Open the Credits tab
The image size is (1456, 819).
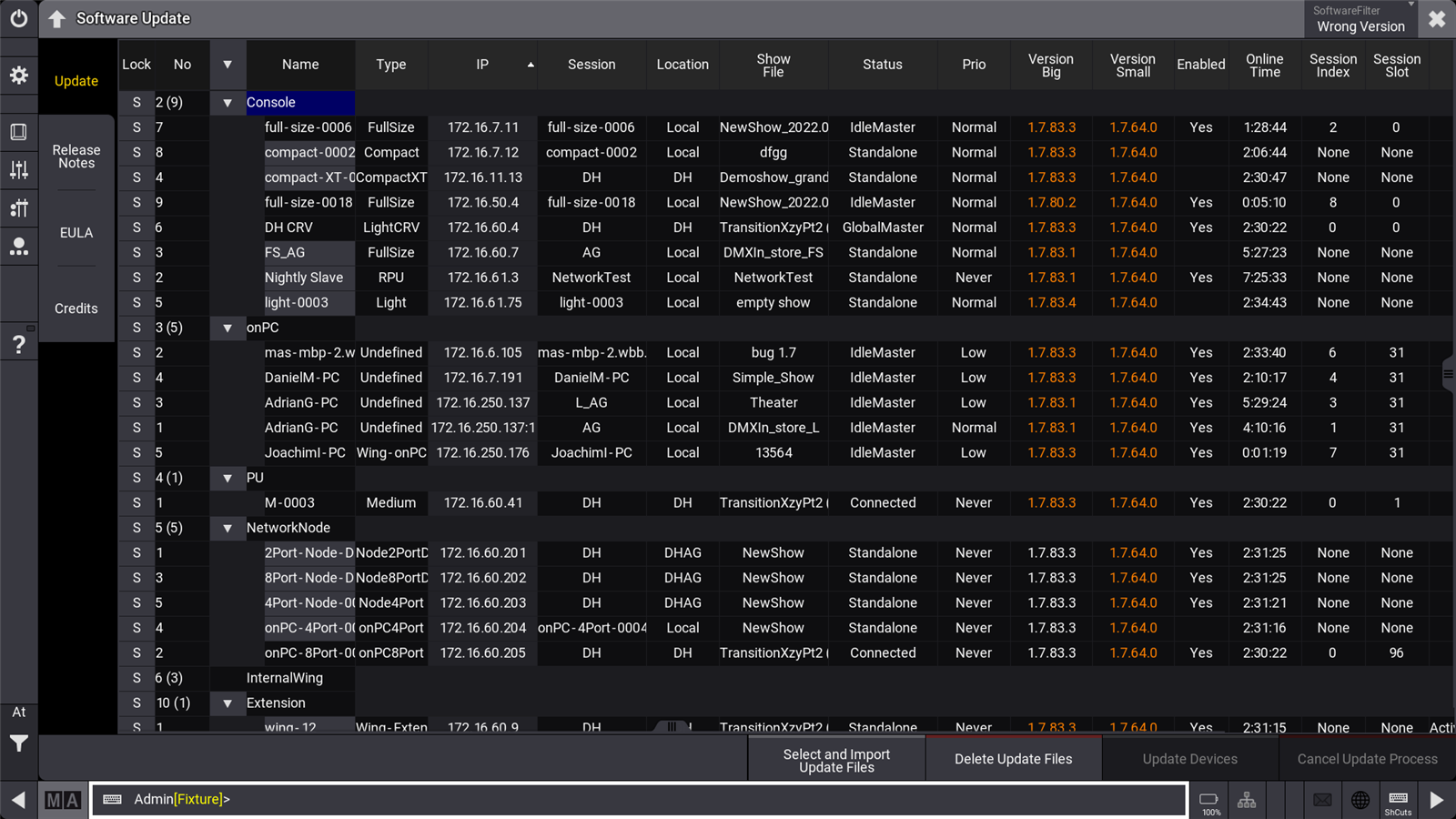click(x=76, y=308)
